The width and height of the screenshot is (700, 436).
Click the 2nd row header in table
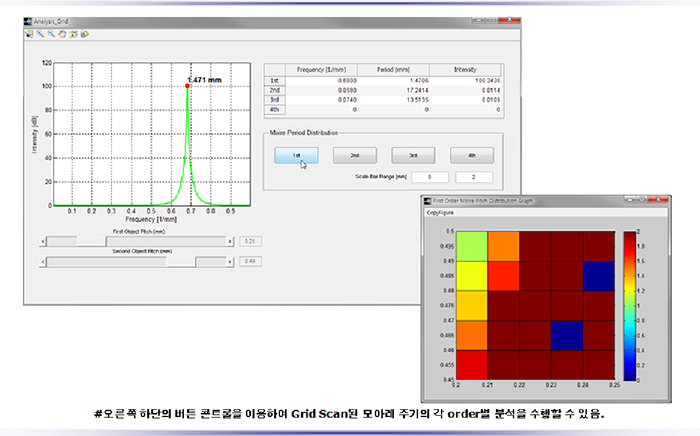(275, 91)
